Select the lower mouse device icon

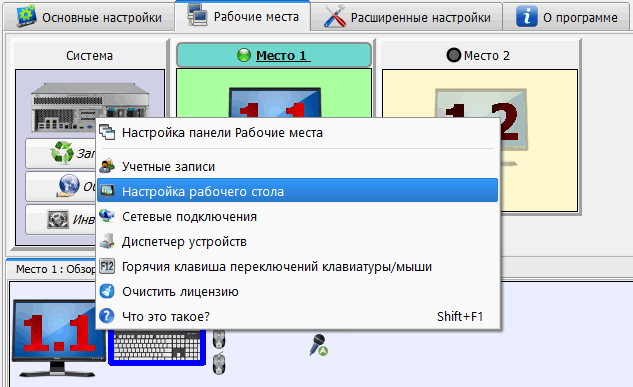[219, 364]
